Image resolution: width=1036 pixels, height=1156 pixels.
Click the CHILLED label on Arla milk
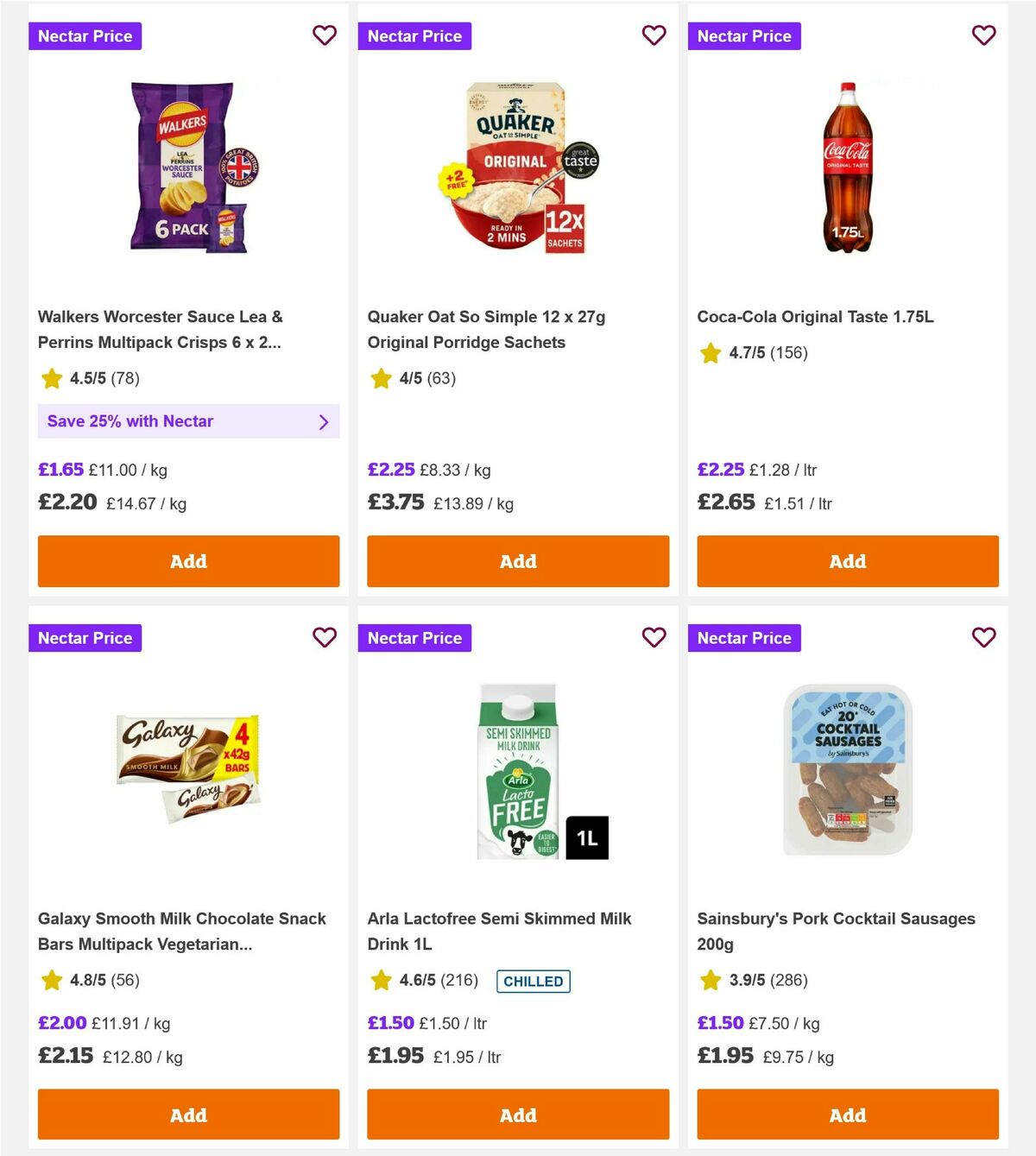534,982
